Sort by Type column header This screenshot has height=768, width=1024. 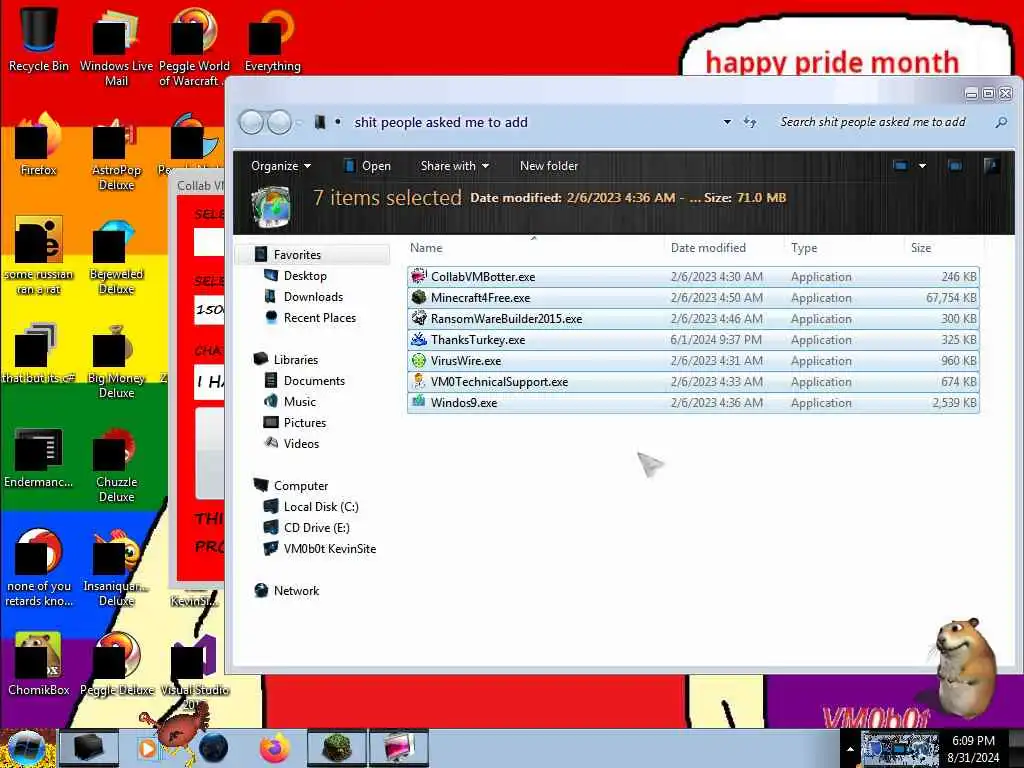(842, 248)
